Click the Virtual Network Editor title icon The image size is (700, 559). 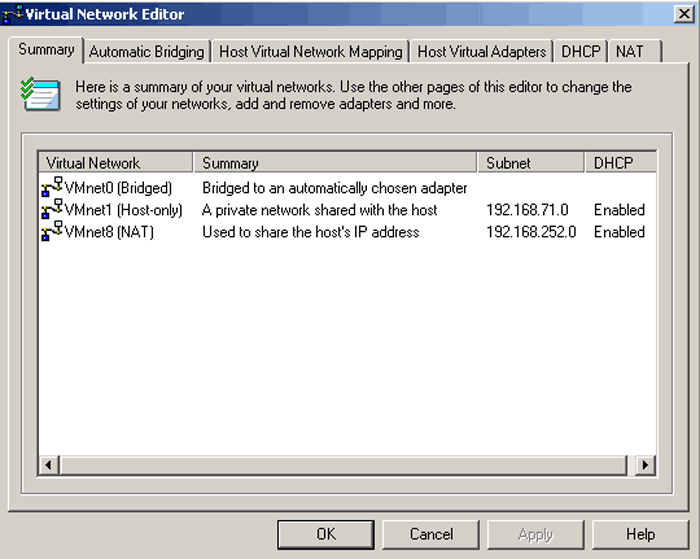12,14
